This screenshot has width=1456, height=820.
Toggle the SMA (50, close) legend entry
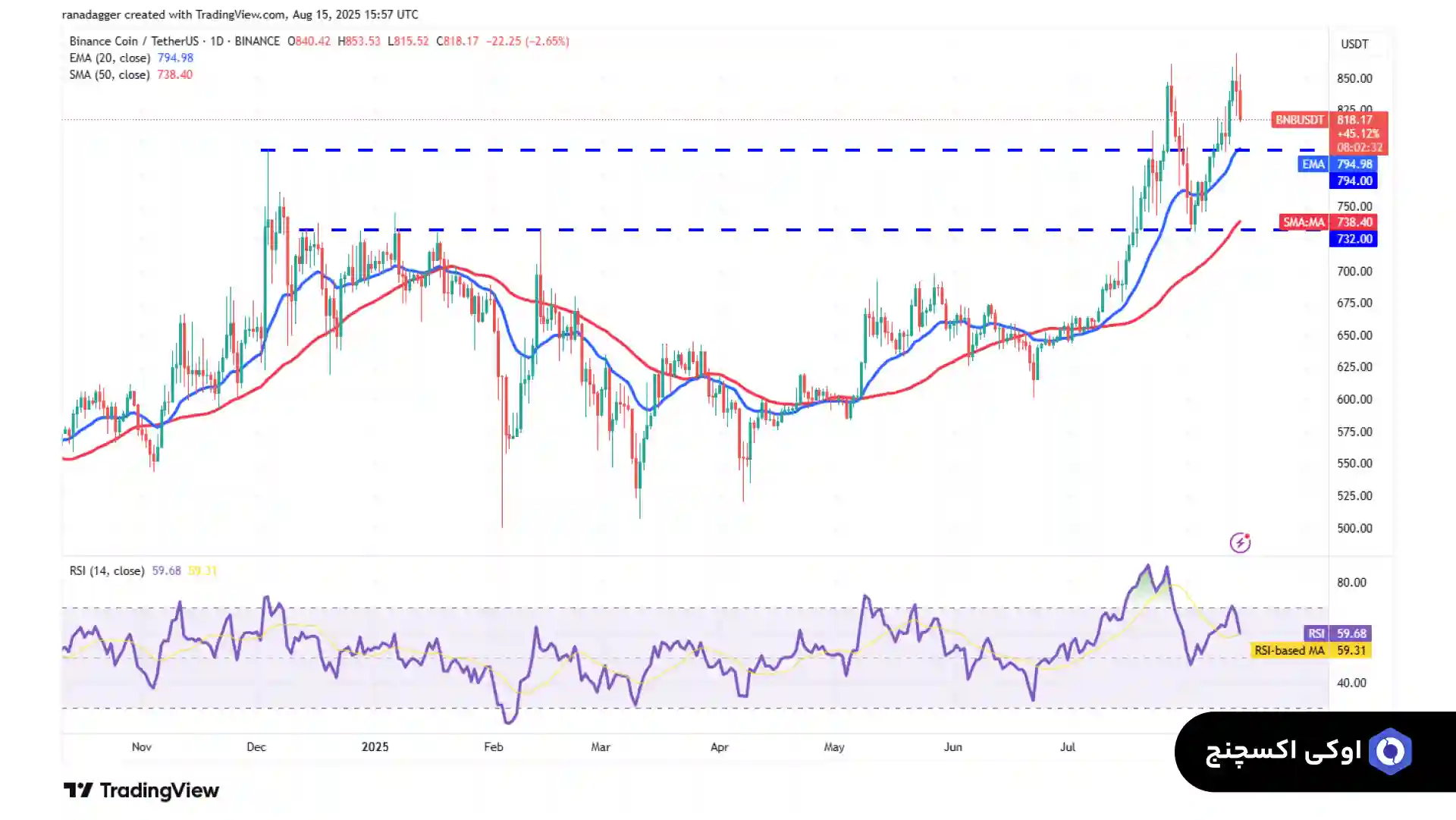109,75
